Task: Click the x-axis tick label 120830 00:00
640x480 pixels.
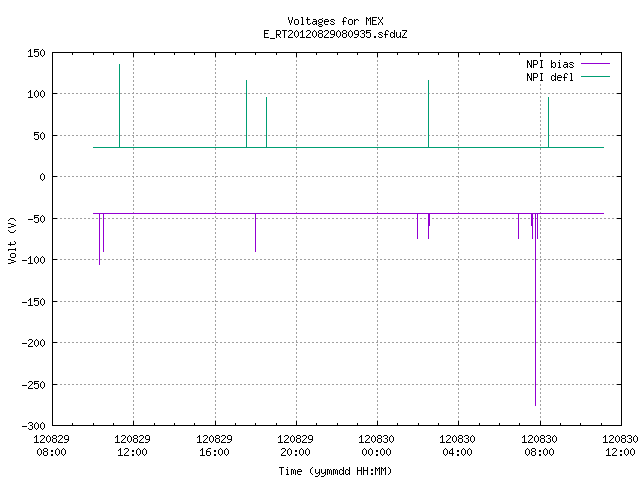Action: pos(376,446)
